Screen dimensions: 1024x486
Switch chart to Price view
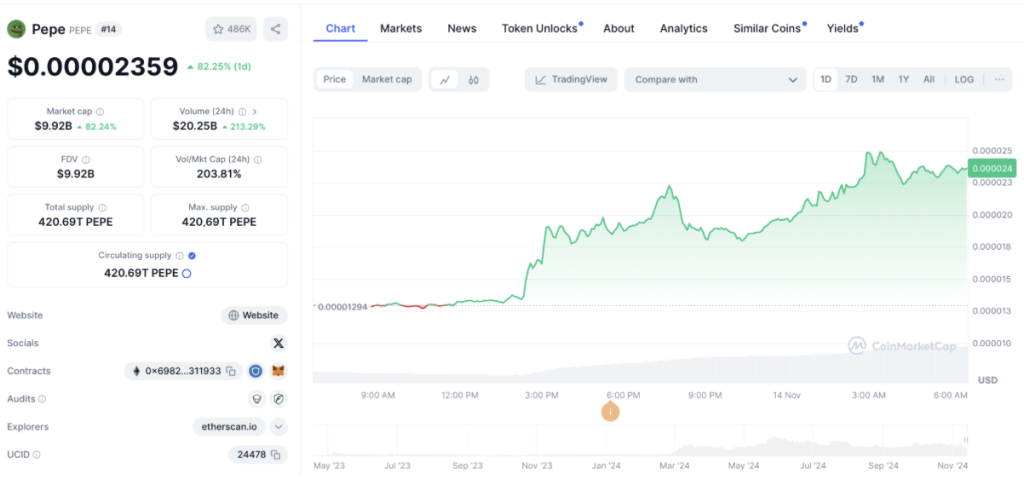334,79
